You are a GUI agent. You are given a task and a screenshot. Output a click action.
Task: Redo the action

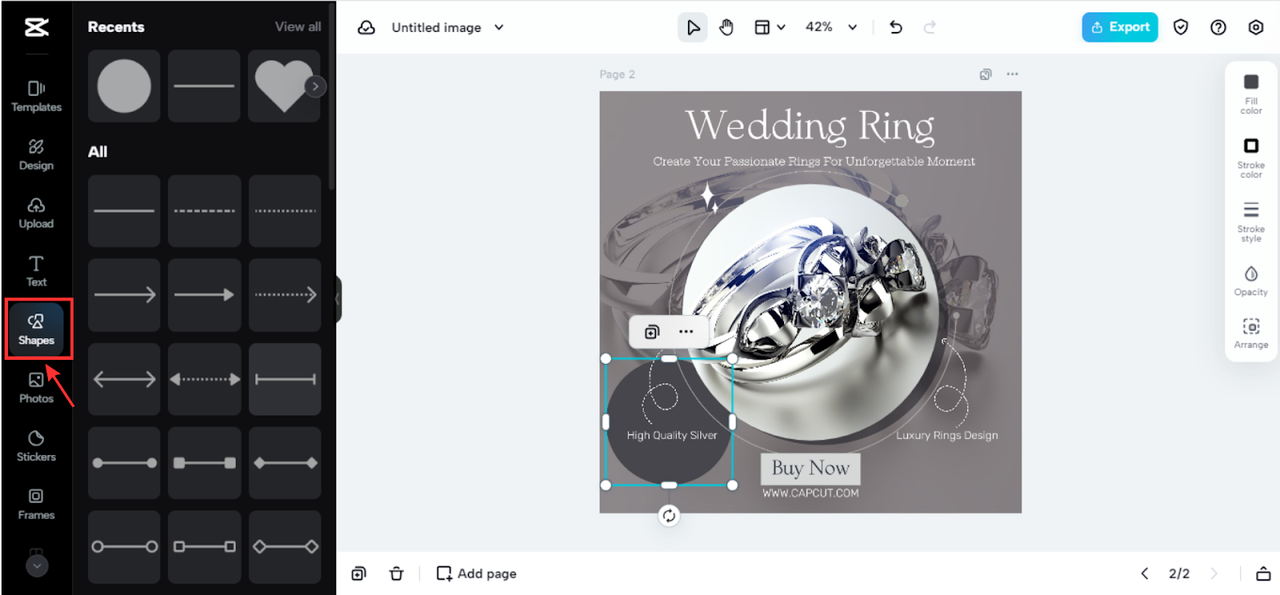click(930, 28)
